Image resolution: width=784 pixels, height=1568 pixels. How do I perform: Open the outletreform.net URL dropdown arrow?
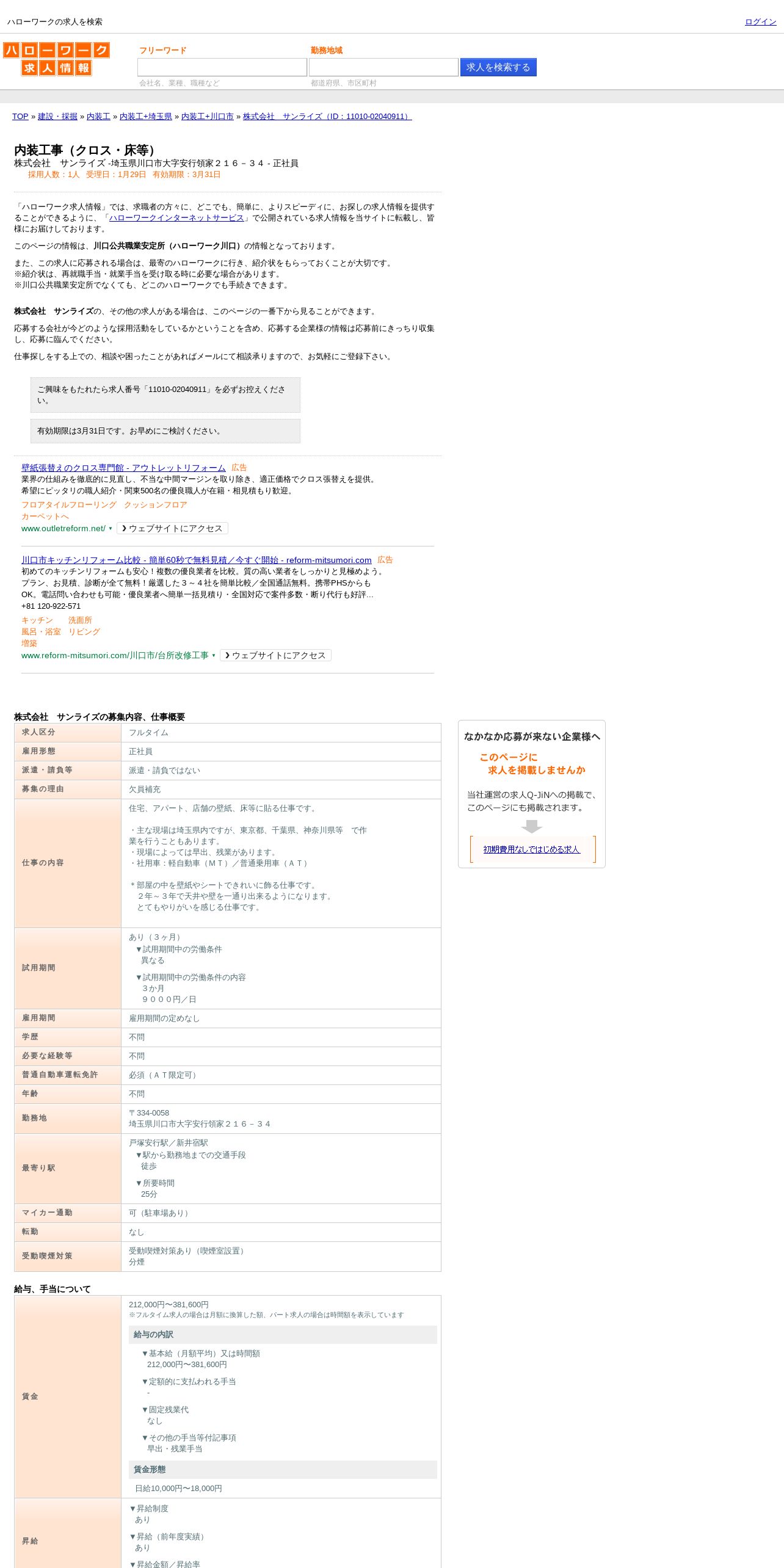tap(111, 529)
